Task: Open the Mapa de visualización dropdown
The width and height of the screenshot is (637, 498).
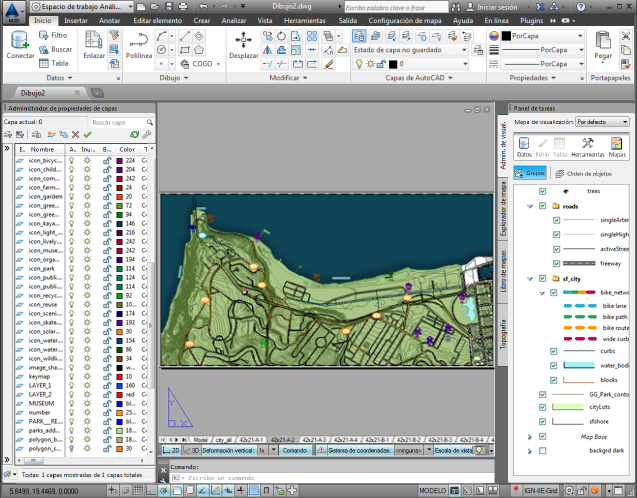Action: point(601,121)
